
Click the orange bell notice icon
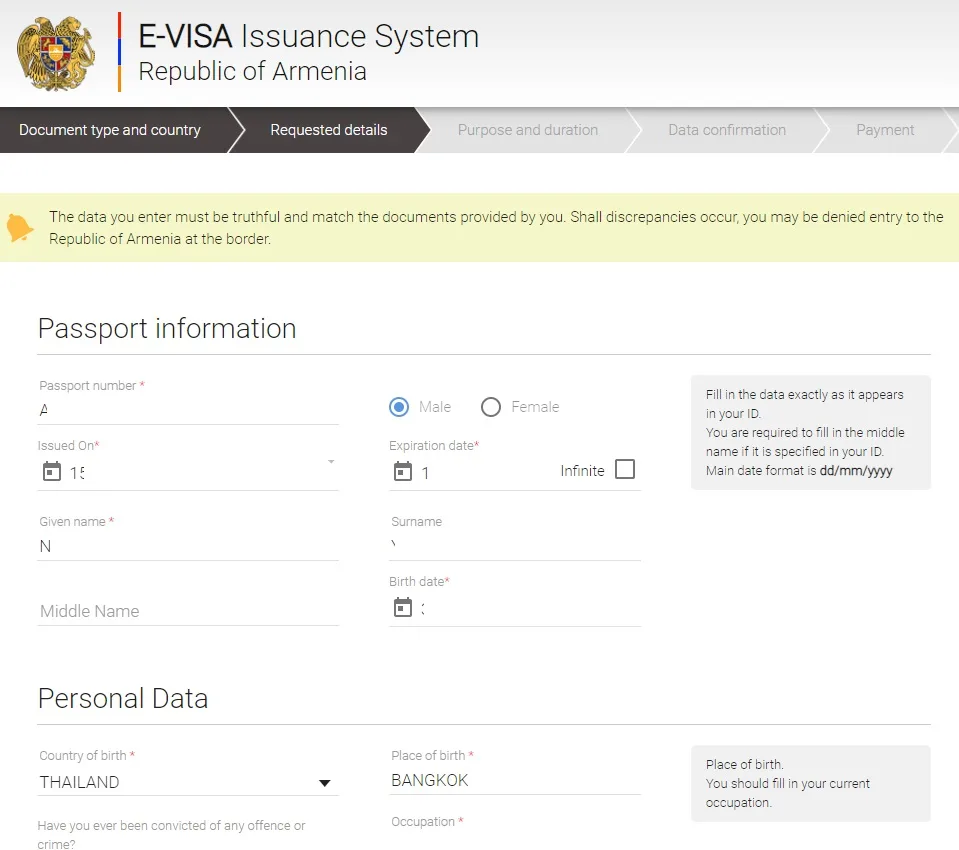pos(20,228)
